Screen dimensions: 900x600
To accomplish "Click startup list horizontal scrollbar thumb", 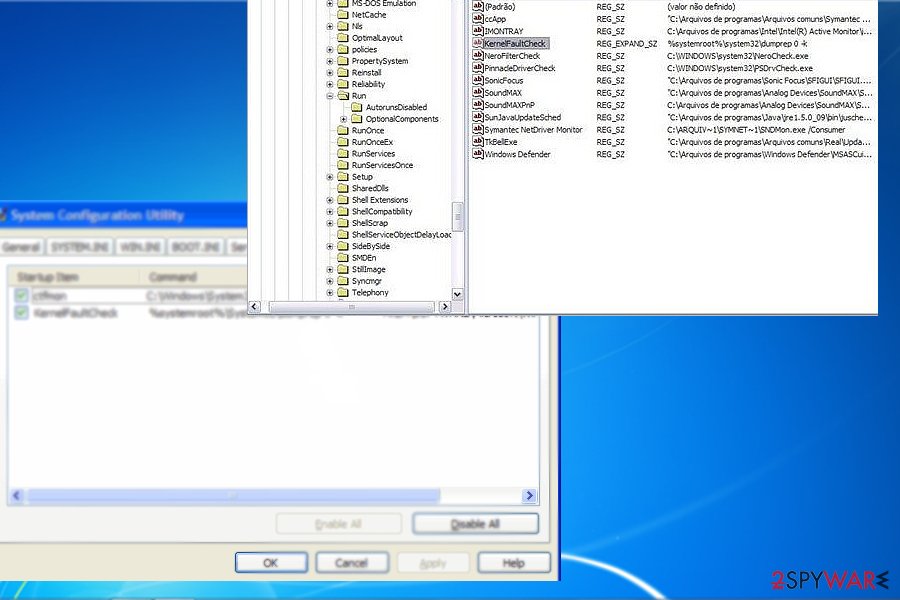I will coord(234,495).
